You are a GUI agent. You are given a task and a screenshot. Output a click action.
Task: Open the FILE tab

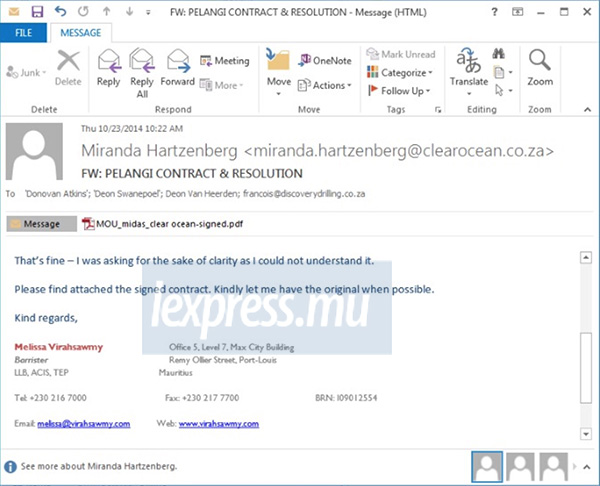pyautogui.click(x=23, y=33)
